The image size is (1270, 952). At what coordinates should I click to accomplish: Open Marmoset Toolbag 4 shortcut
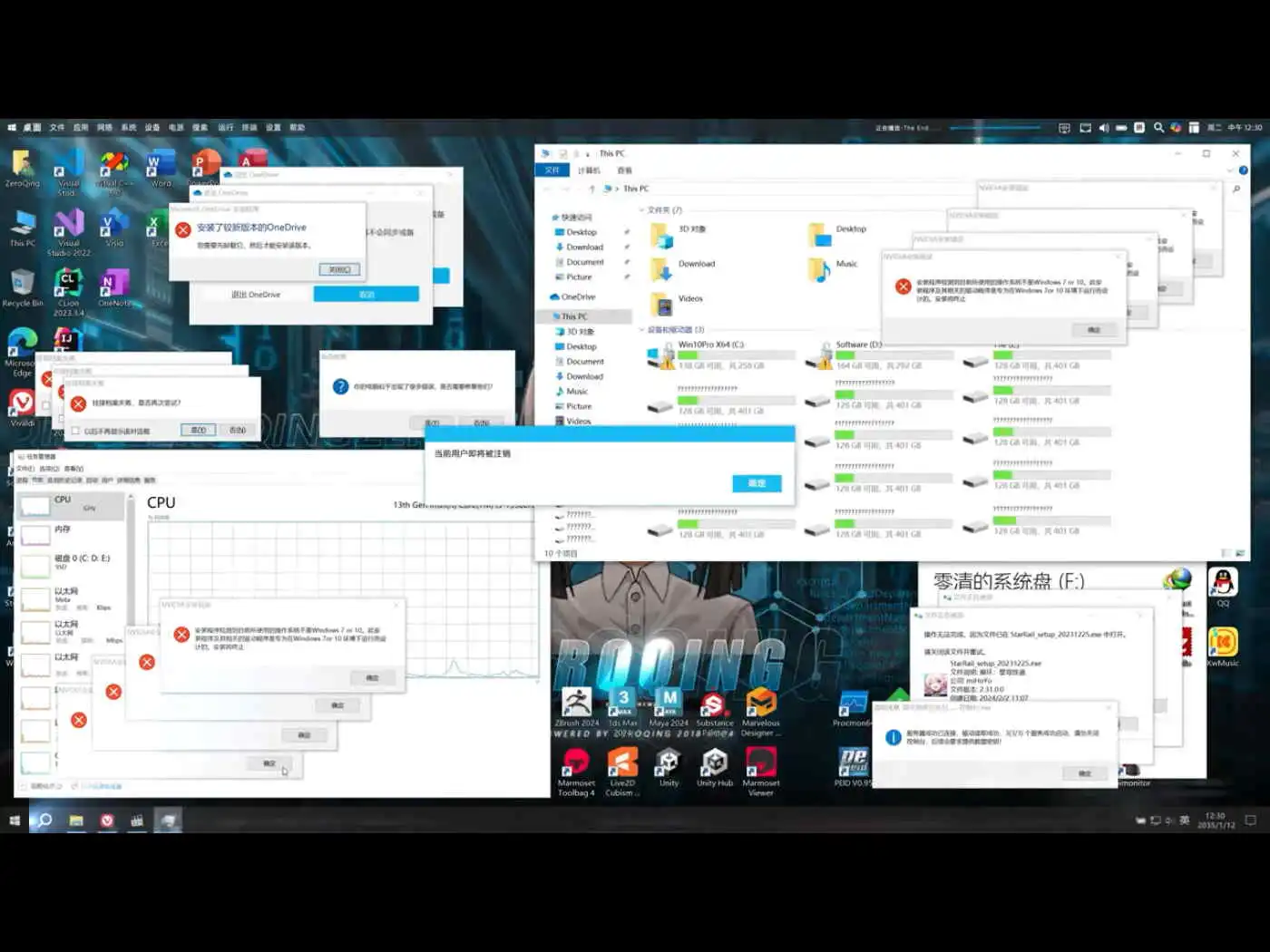[x=577, y=772]
